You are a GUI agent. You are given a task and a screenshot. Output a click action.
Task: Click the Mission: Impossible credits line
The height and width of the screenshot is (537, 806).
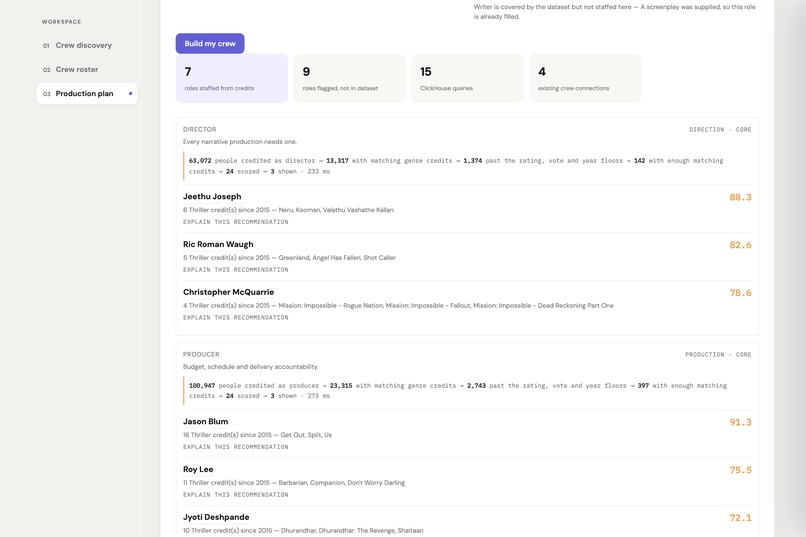(398, 306)
